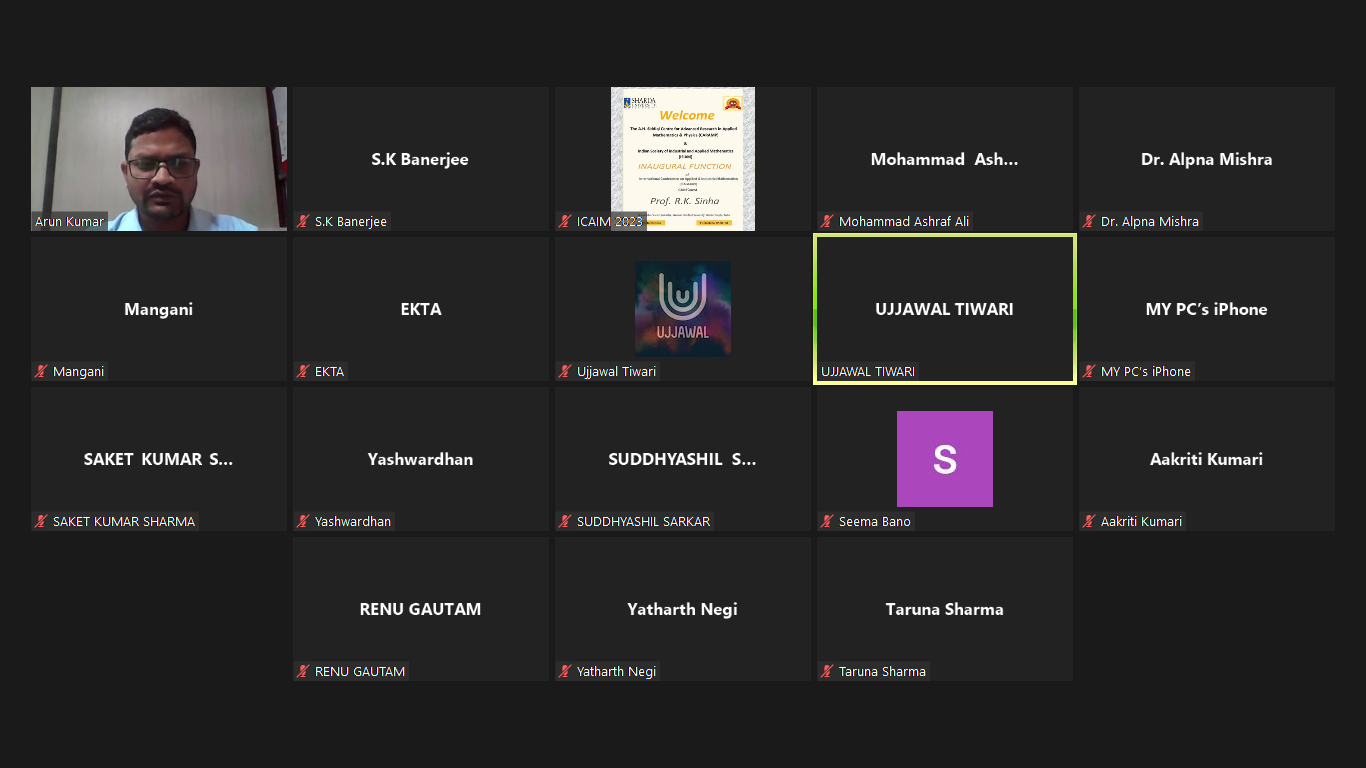The image size is (1366, 768).
Task: Click Seema Bano's muted microphone icon
Action: pyautogui.click(x=827, y=521)
